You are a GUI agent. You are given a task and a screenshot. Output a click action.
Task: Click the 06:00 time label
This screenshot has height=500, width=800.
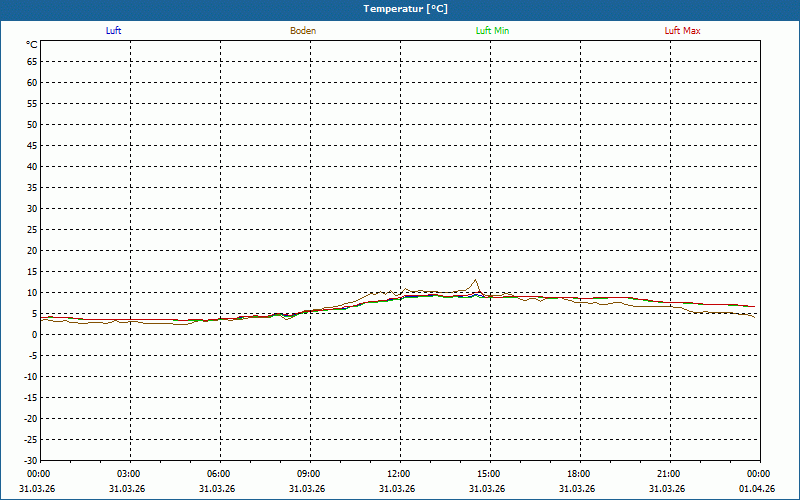[218, 474]
